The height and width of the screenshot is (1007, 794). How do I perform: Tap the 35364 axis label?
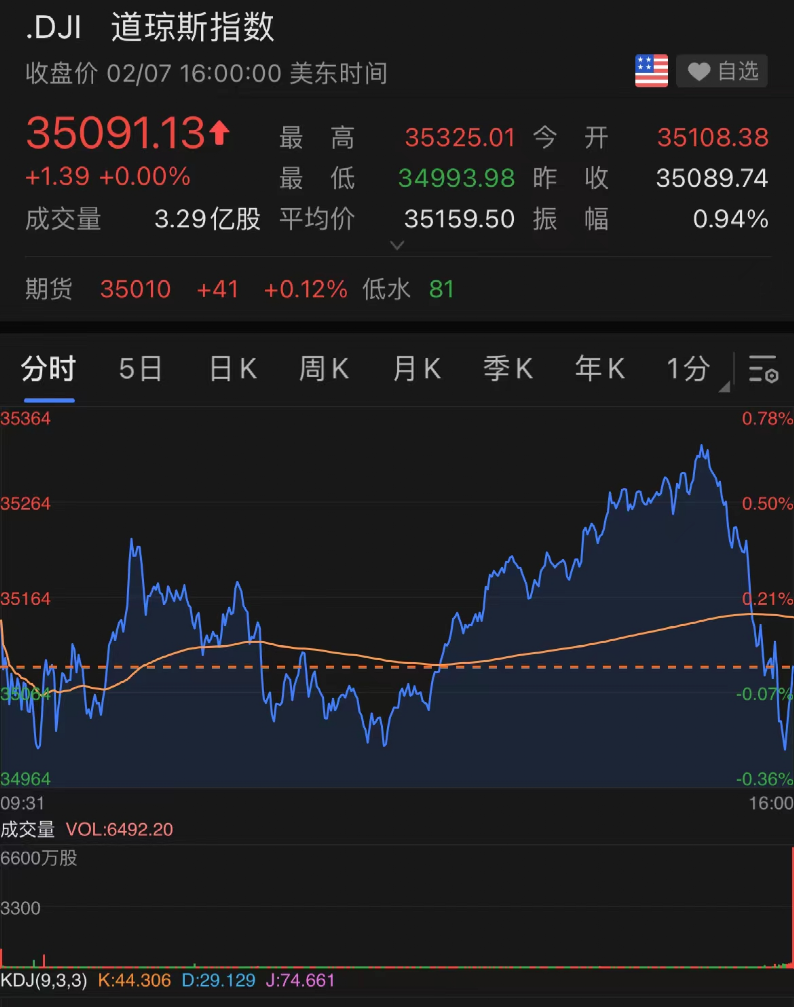tap(26, 419)
